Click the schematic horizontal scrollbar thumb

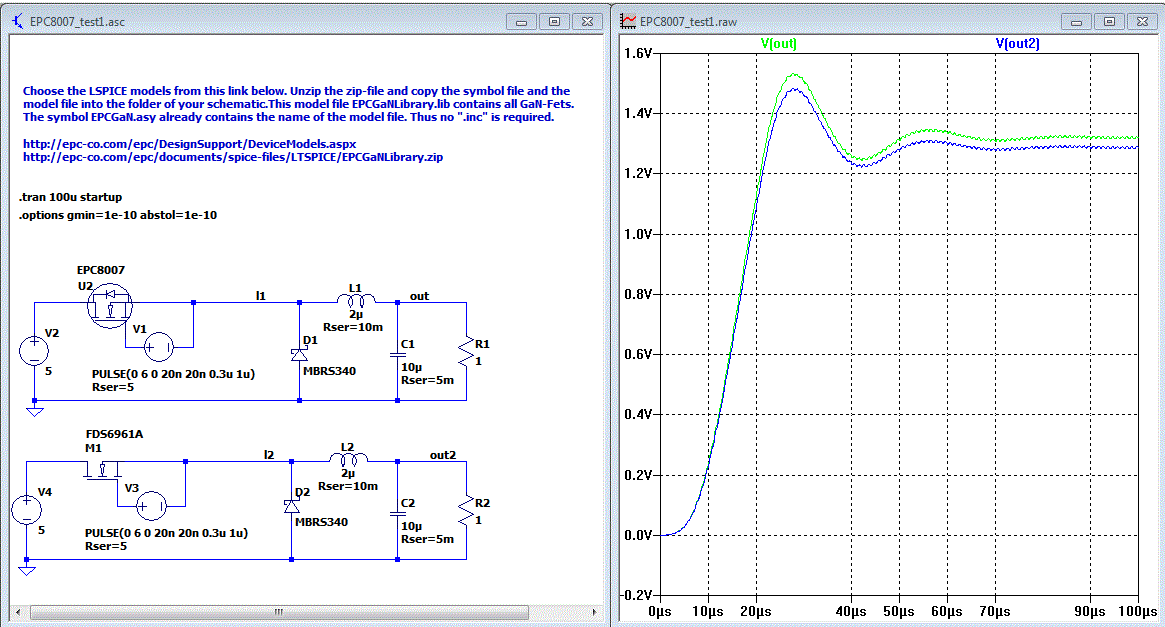279,612
